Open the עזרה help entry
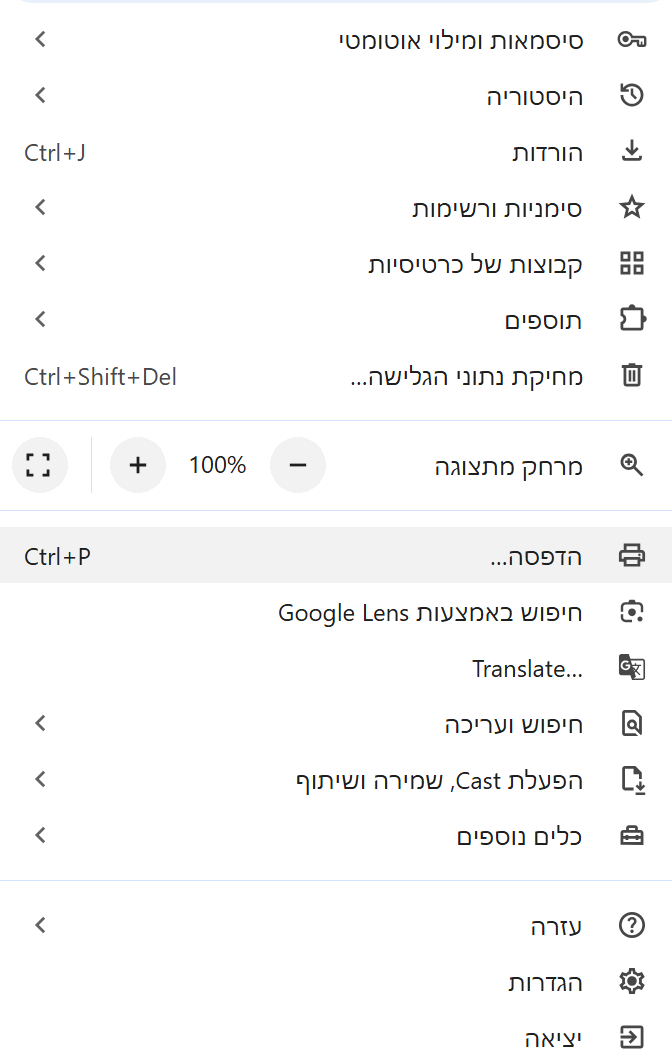Viewport: 672px width, 1058px height. 556,926
